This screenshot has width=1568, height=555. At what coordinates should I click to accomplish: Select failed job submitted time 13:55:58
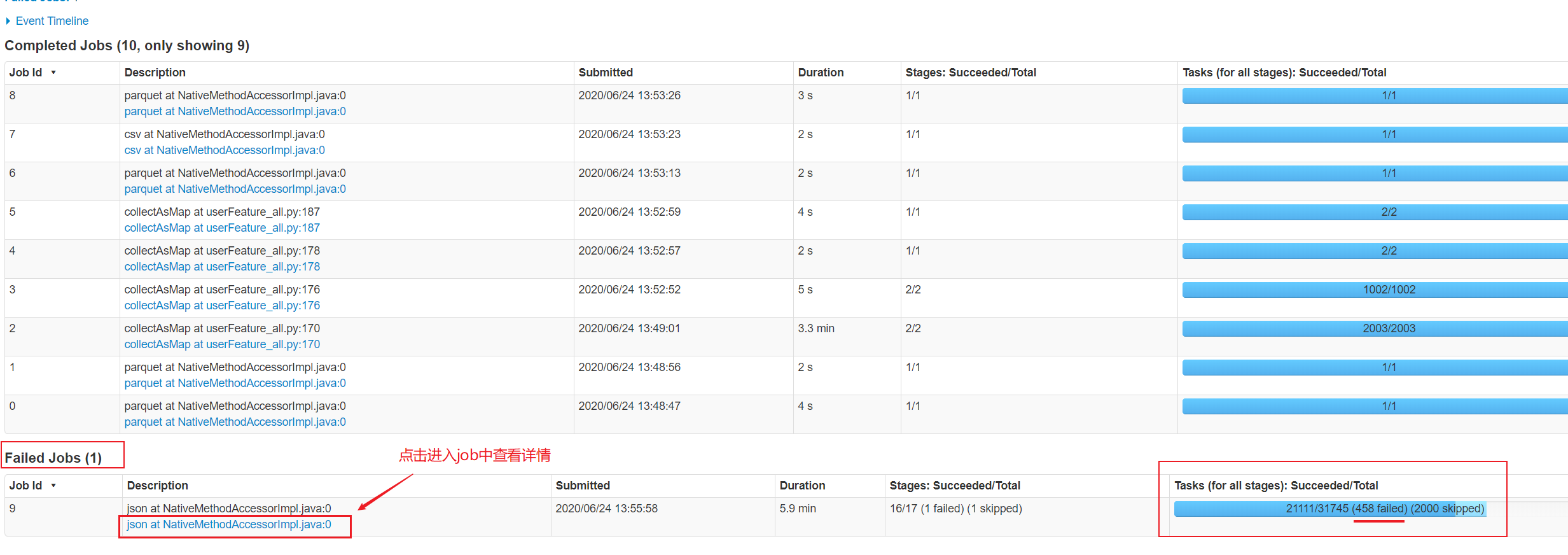[606, 509]
